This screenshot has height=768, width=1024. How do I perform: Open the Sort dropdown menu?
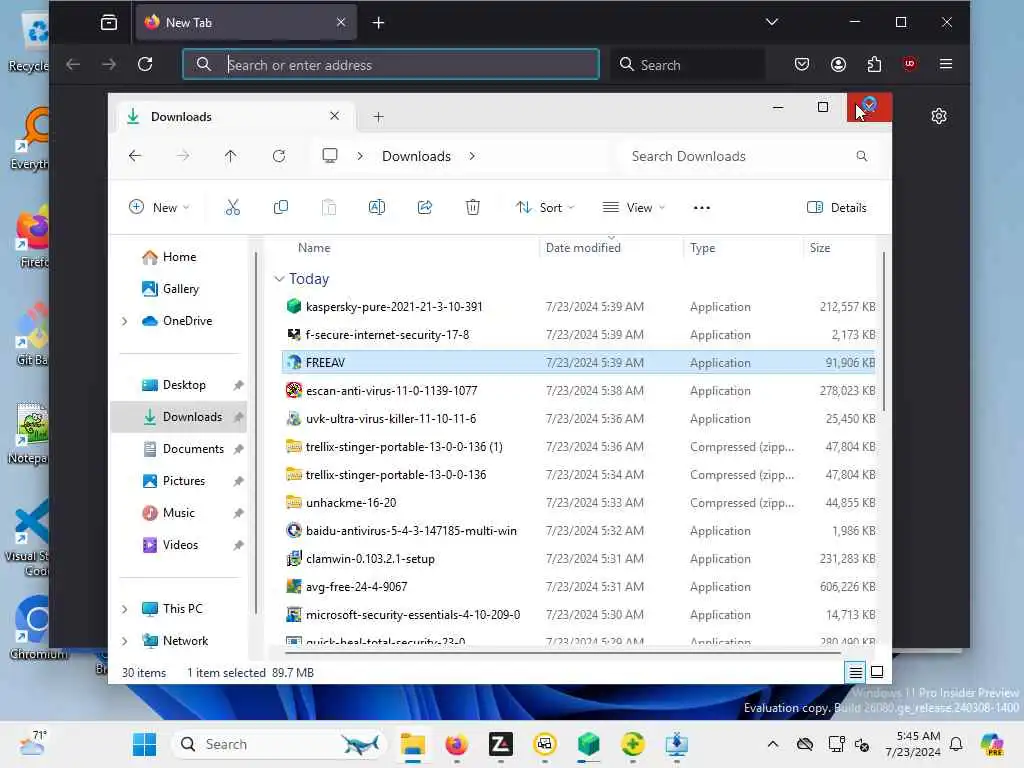545,208
